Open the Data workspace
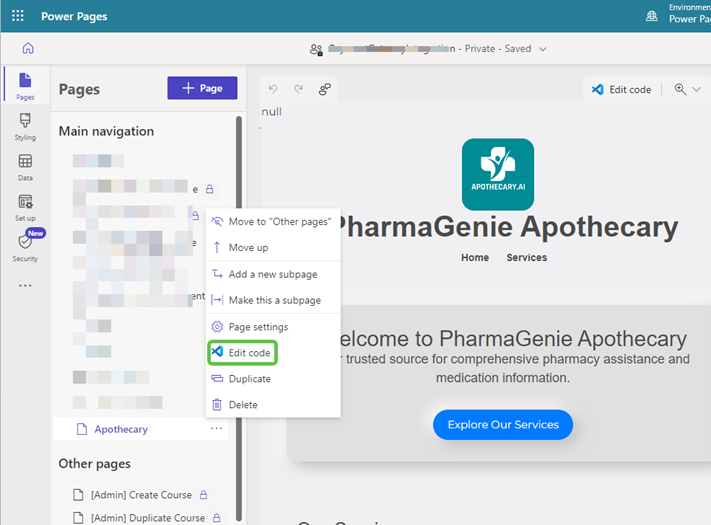 point(25,167)
